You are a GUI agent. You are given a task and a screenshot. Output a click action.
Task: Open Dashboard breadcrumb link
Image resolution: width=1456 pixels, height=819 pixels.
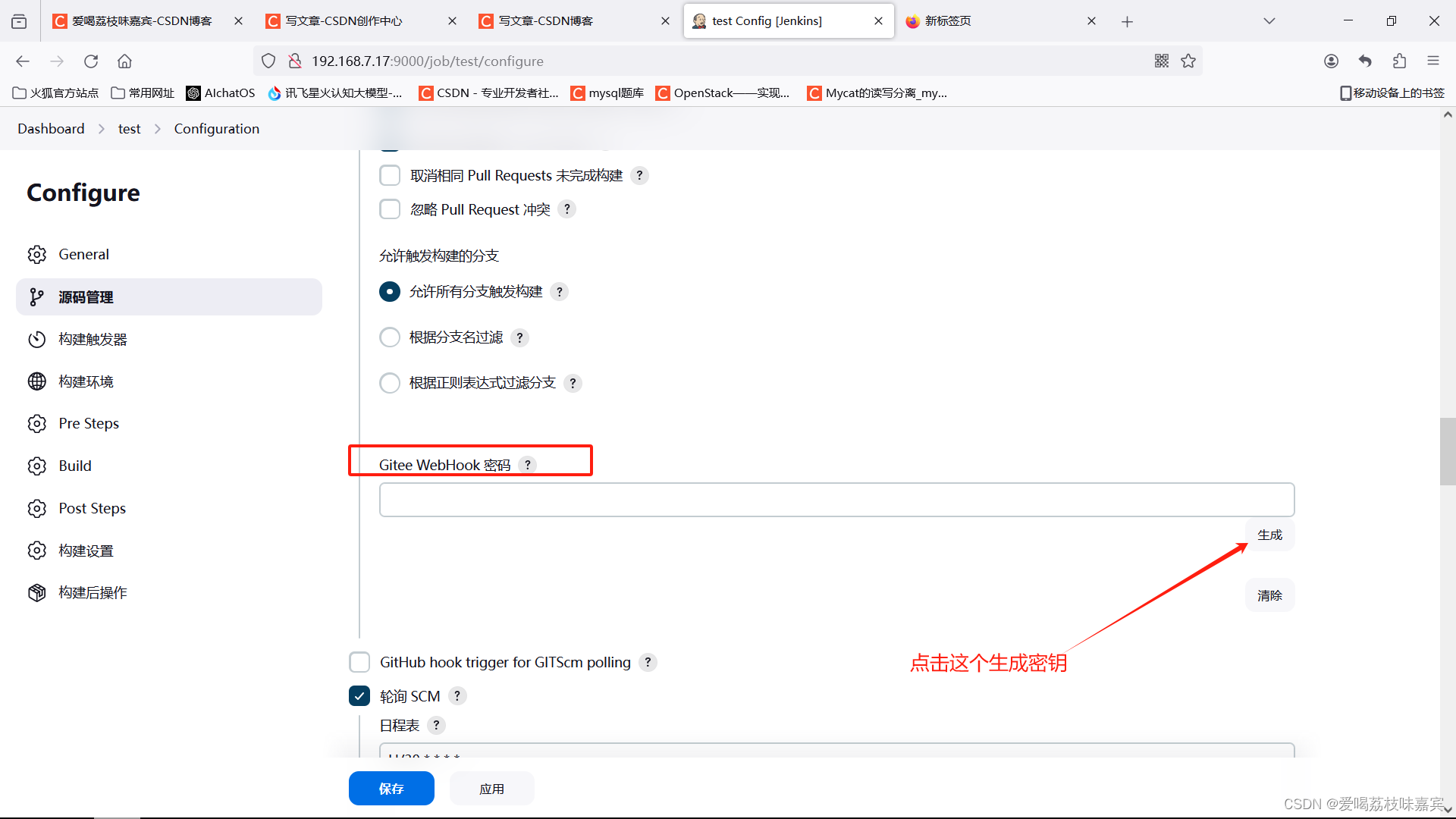click(51, 128)
